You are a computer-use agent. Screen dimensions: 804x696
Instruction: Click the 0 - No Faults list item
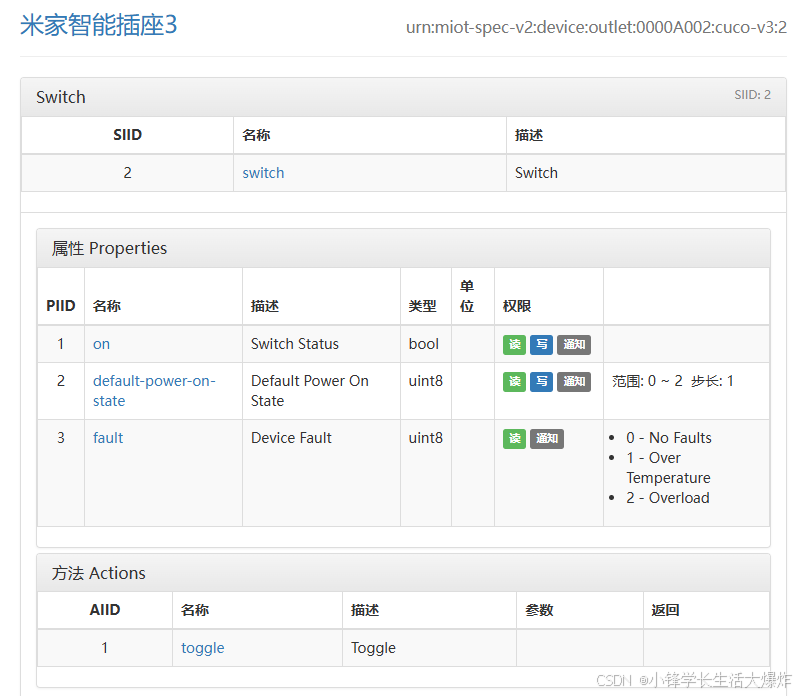tap(669, 438)
